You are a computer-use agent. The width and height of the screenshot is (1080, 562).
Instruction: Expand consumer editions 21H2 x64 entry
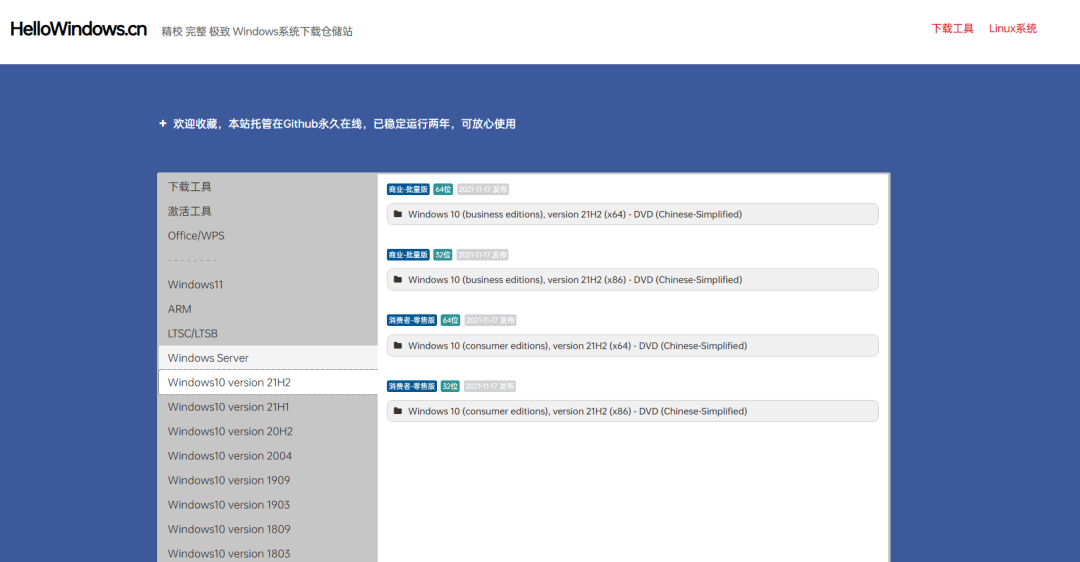632,346
